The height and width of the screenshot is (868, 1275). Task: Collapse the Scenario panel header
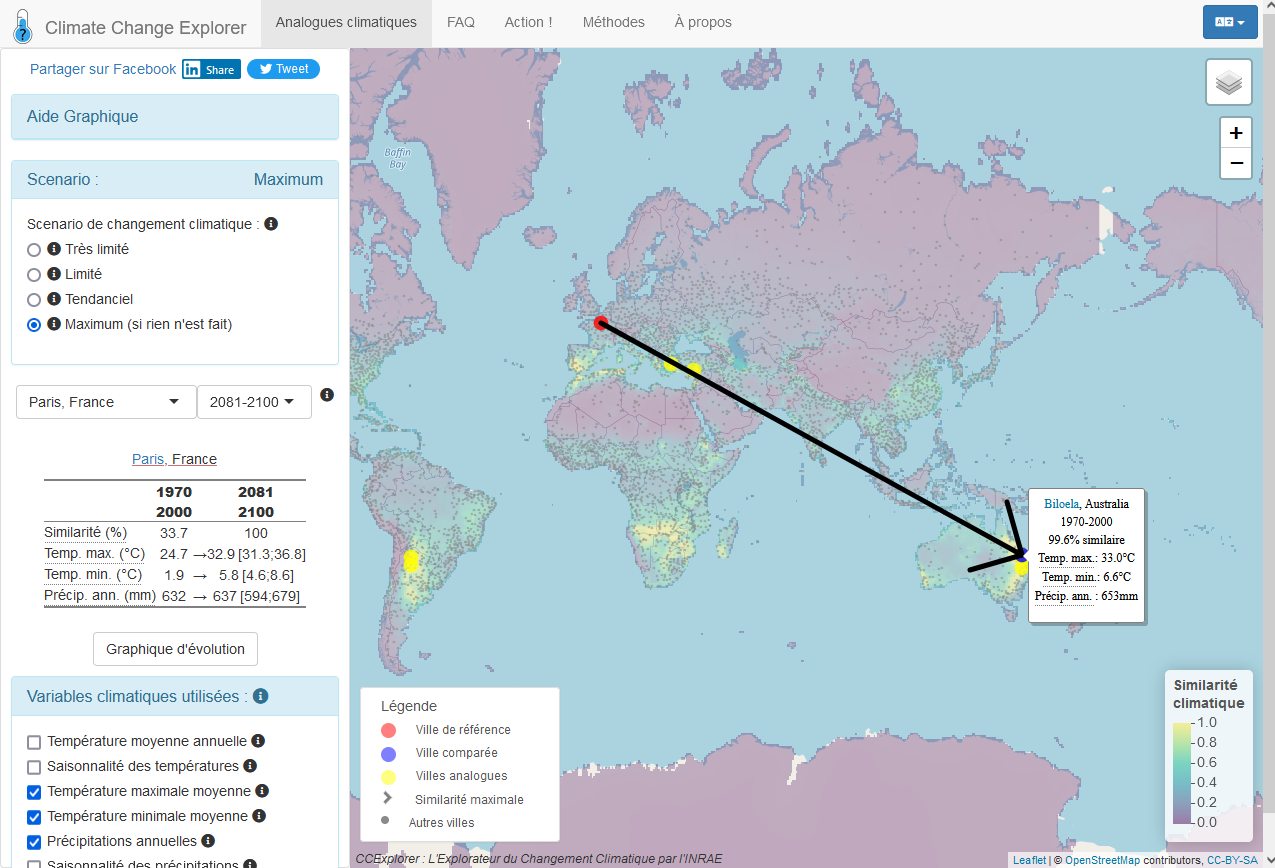pyautogui.click(x=175, y=180)
